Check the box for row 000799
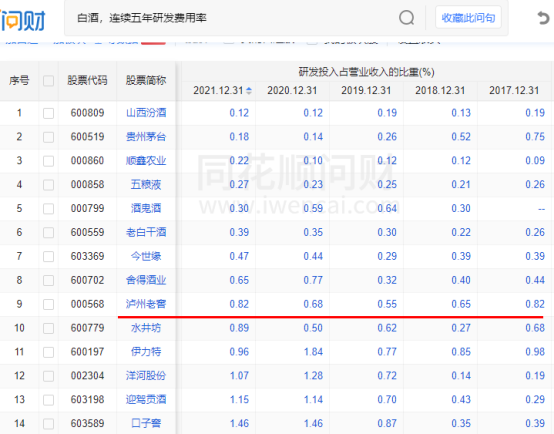Viewport: 554px width, 434px height. (48, 209)
